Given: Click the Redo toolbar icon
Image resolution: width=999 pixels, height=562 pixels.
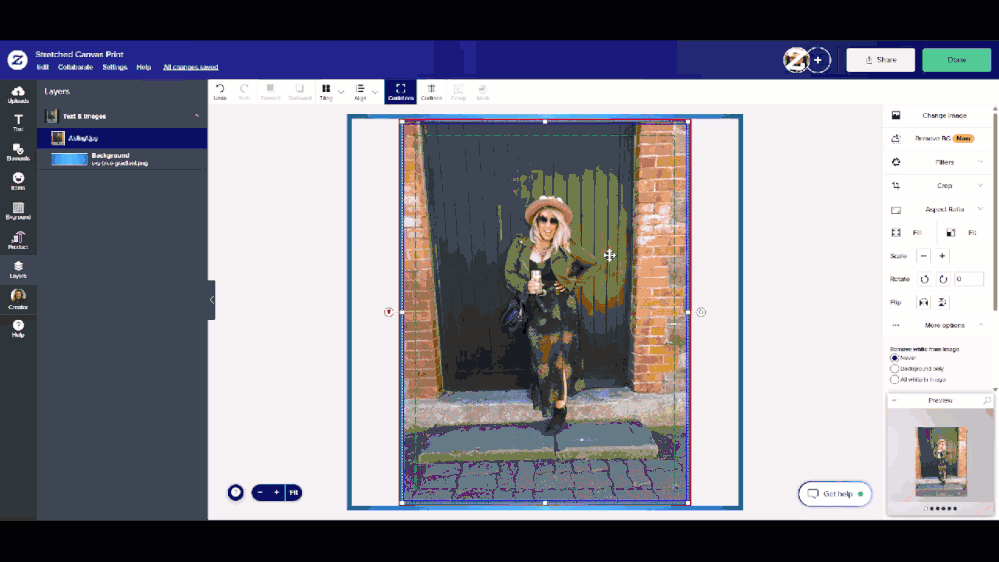Looking at the screenshot, I should pyautogui.click(x=244, y=92).
